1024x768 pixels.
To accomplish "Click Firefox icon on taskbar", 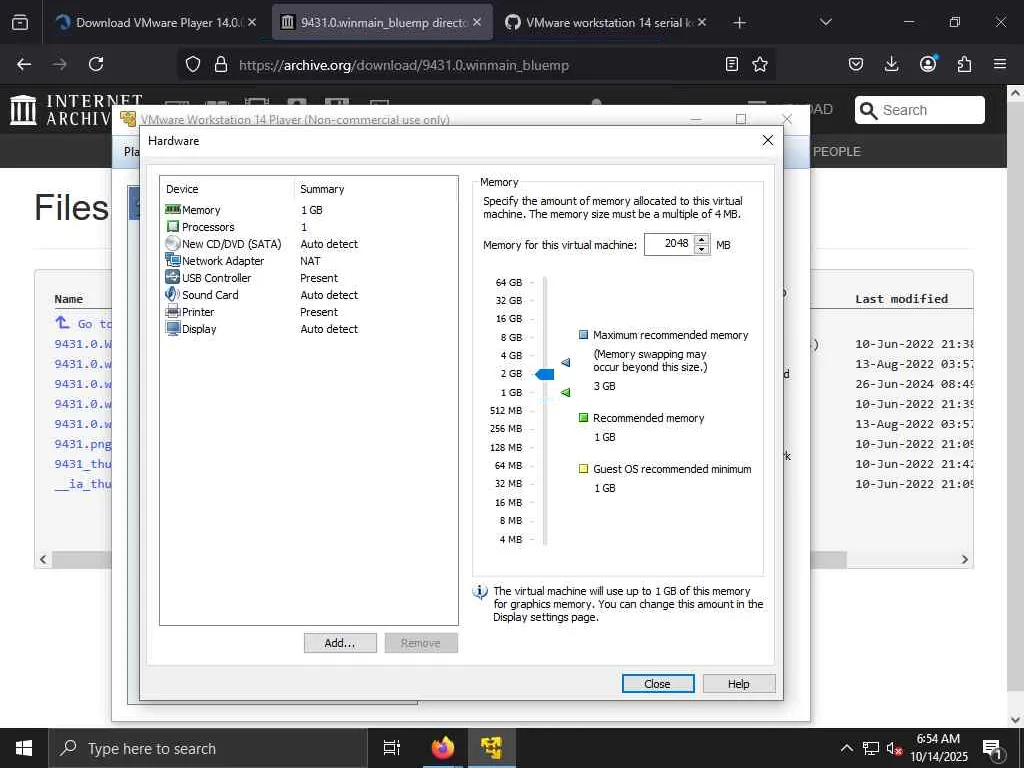I will coord(443,748).
